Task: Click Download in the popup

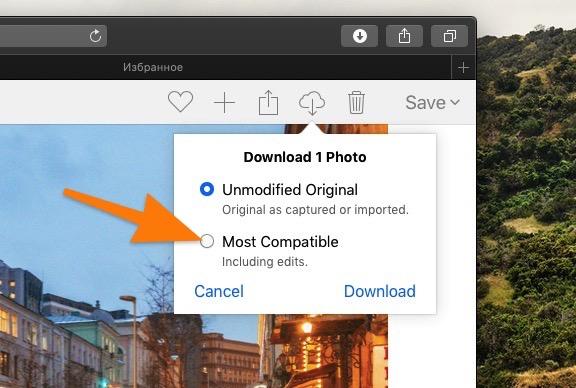Action: (x=380, y=291)
